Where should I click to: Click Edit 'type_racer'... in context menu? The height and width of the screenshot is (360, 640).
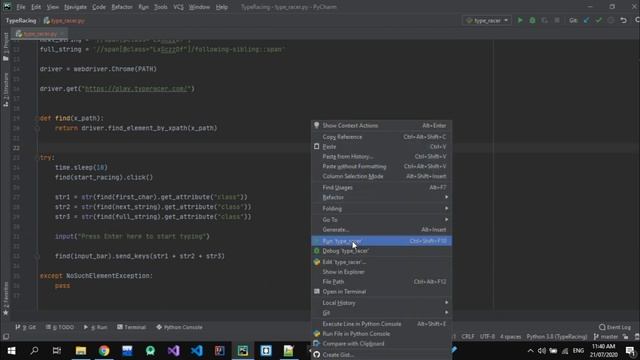pos(381,262)
